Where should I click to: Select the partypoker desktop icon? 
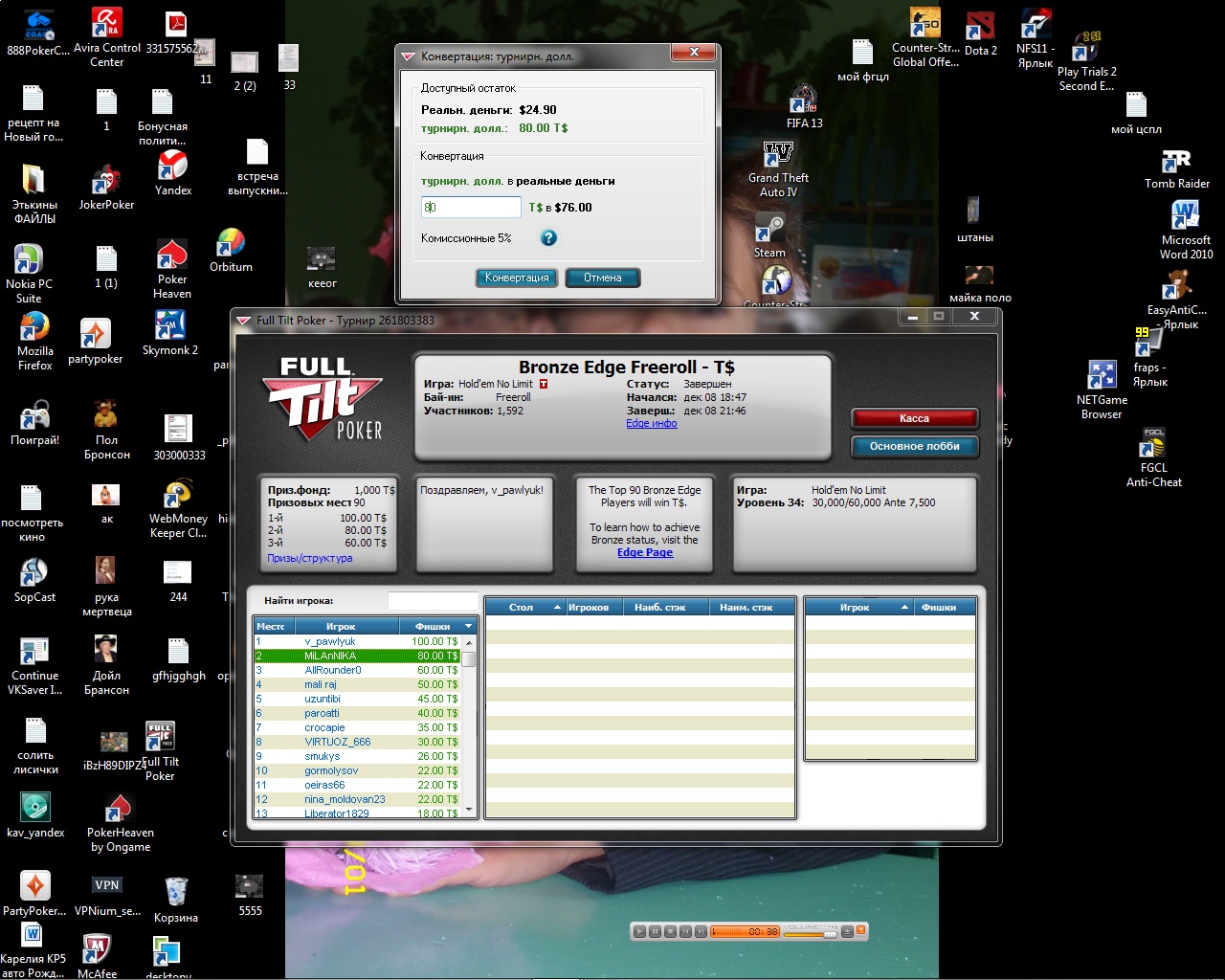coord(96,342)
